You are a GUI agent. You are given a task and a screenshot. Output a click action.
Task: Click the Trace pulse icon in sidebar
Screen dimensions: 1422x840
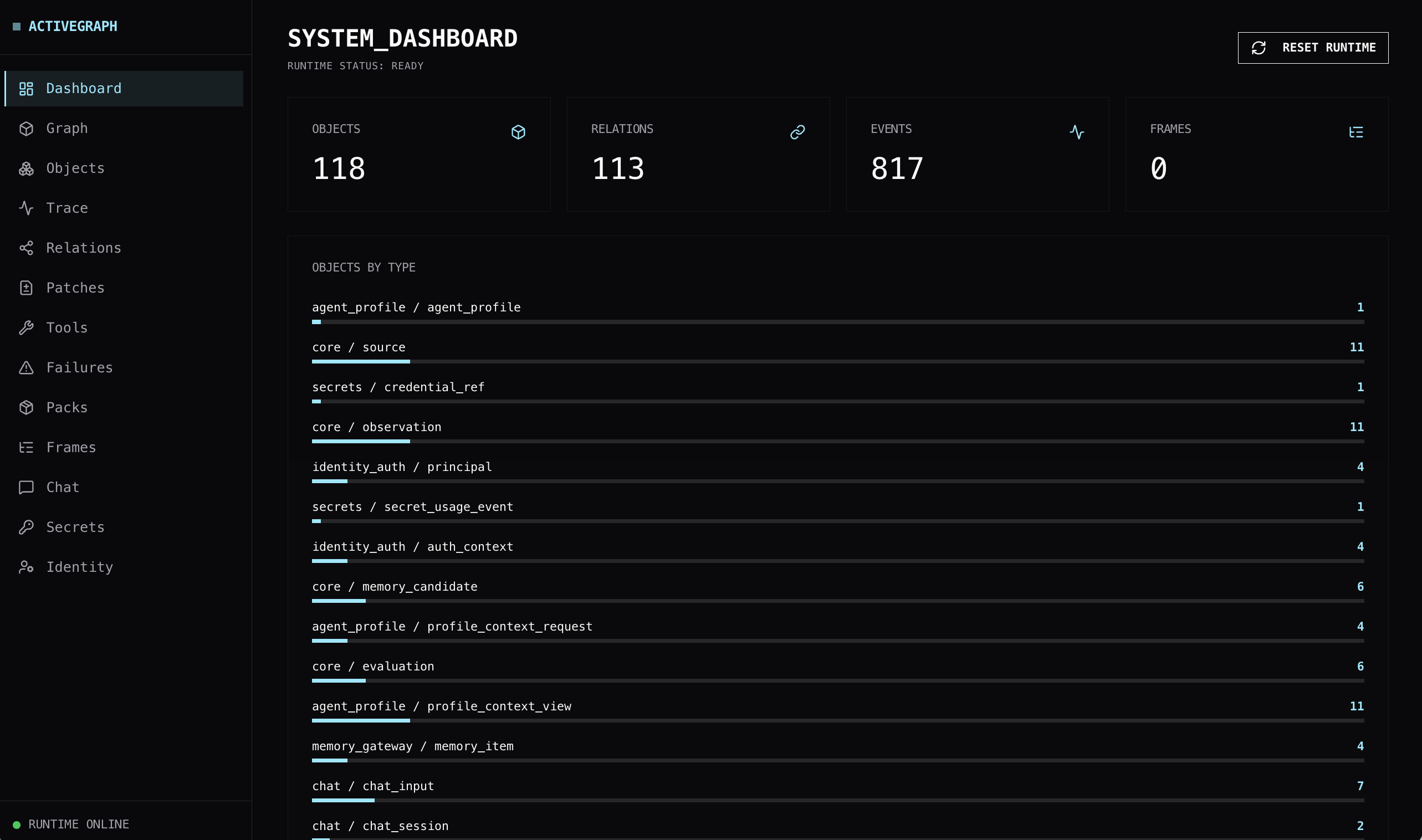26,208
